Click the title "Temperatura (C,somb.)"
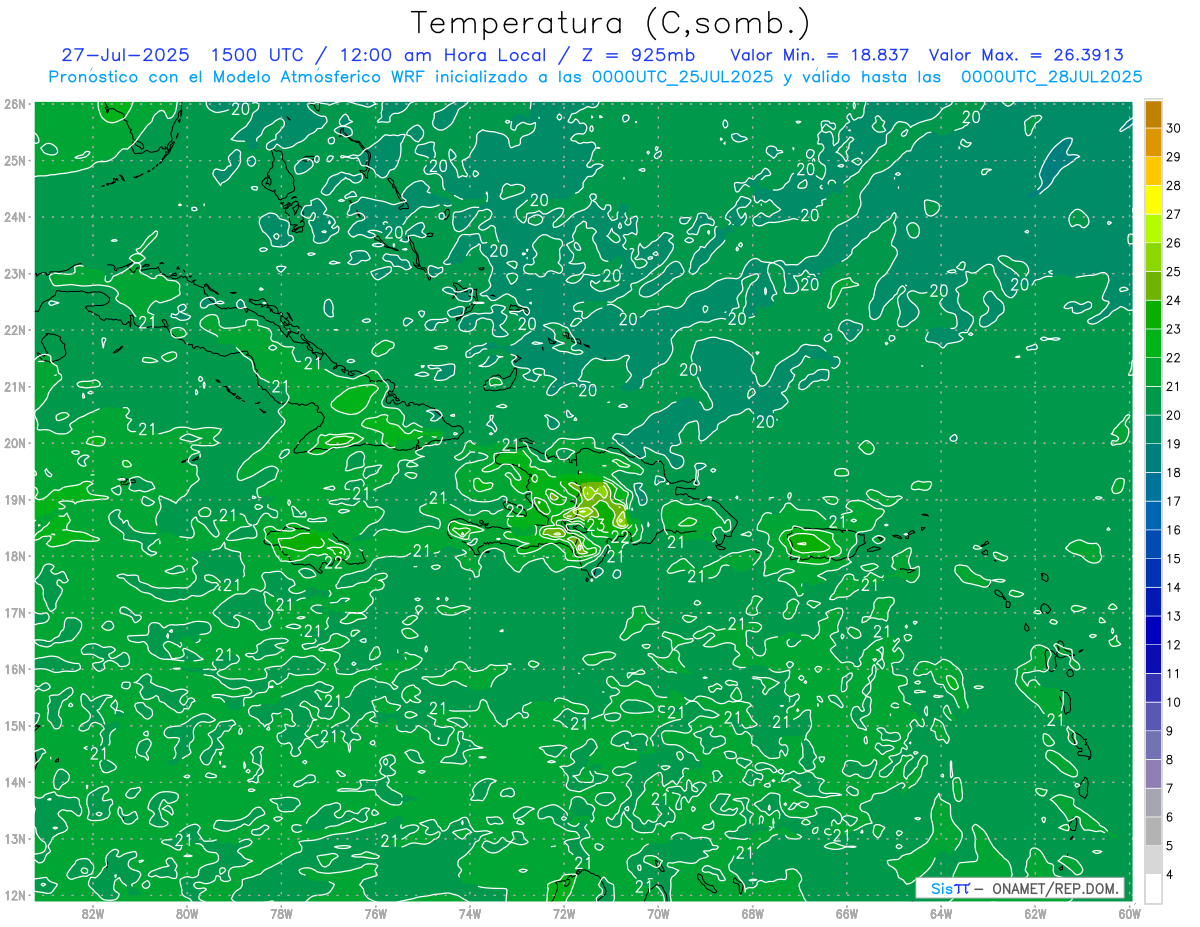Screen dimensions: 1200x927 point(611,24)
